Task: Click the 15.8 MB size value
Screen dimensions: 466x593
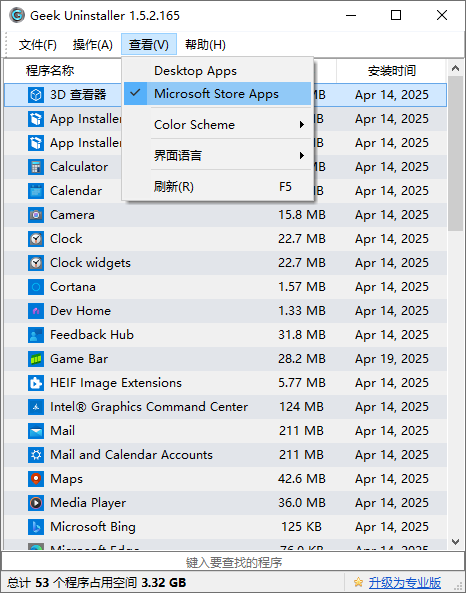Action: tap(302, 215)
